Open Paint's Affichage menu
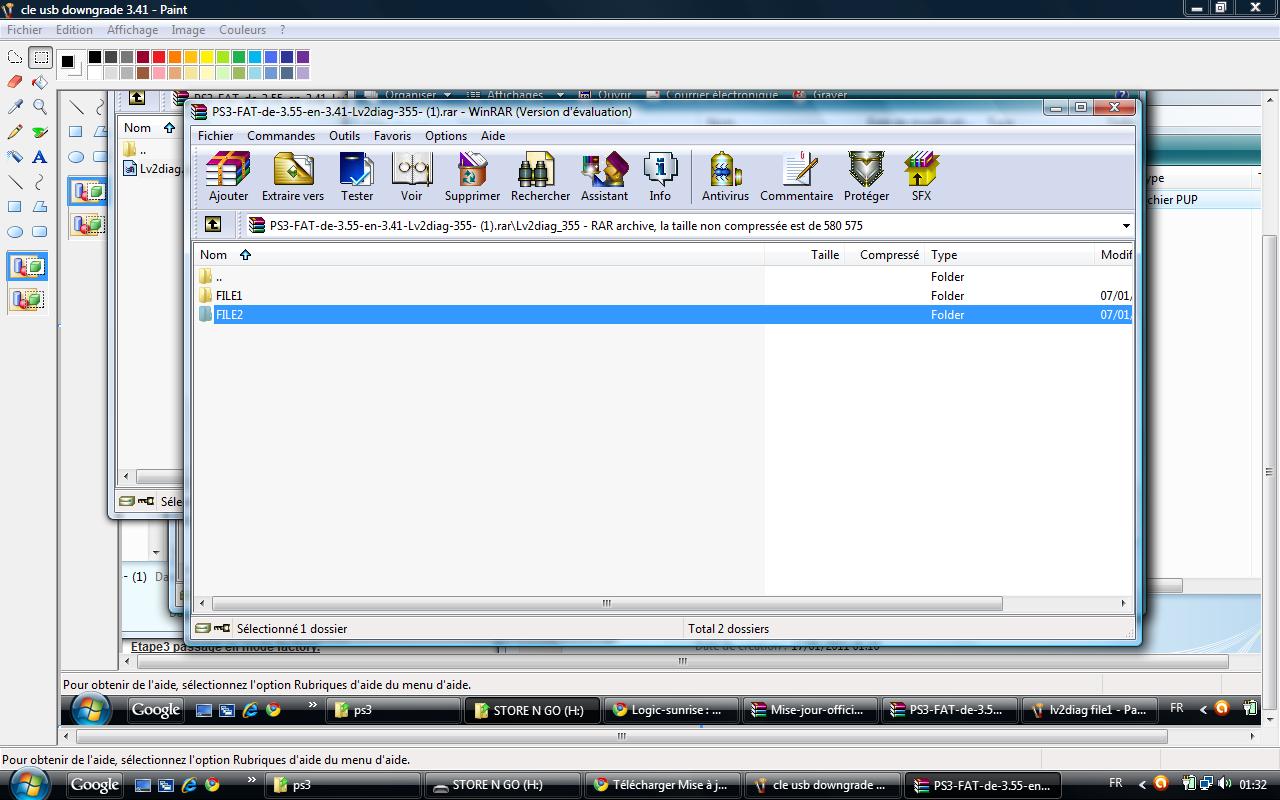This screenshot has width=1280, height=800. 132,30
